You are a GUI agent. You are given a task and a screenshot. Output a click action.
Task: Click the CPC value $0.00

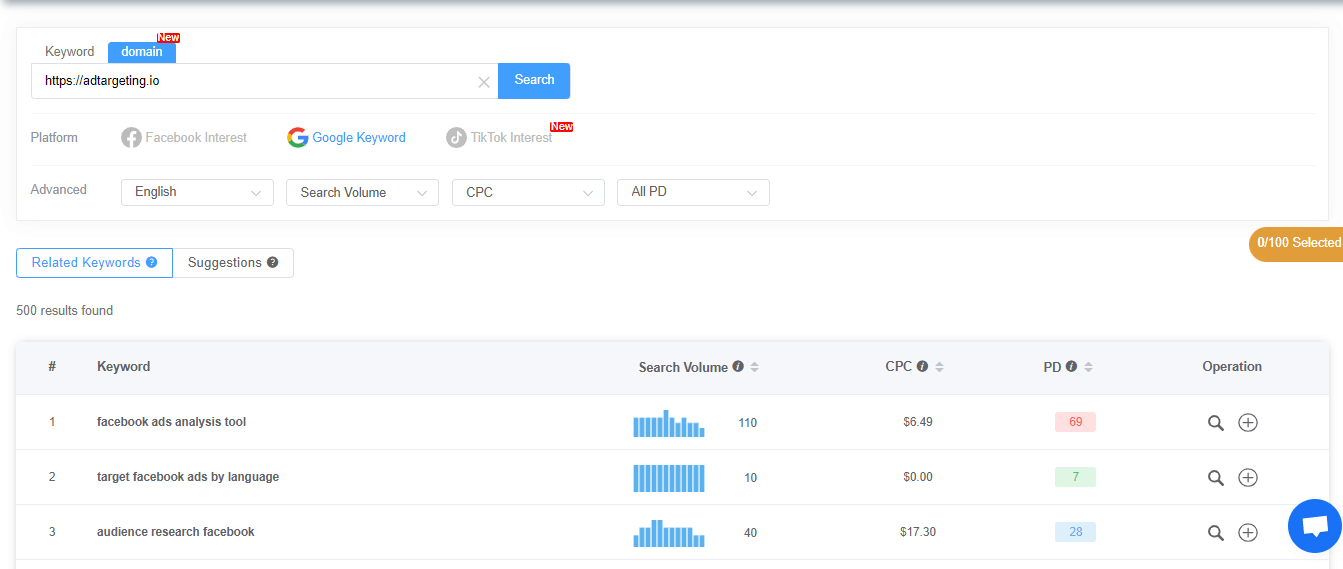click(x=918, y=477)
